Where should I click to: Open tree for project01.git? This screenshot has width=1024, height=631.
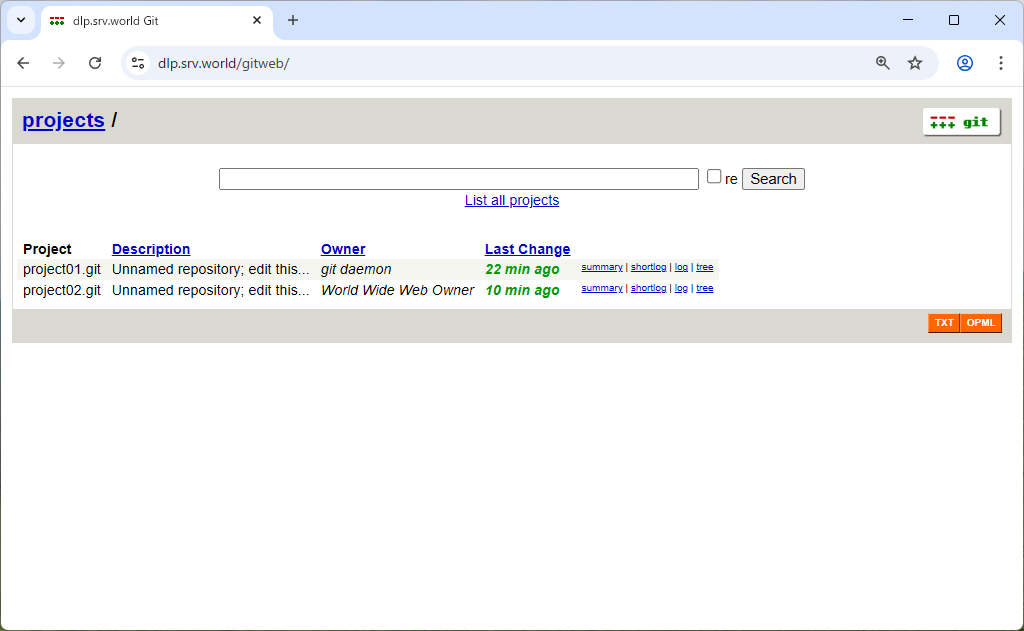[x=705, y=267]
